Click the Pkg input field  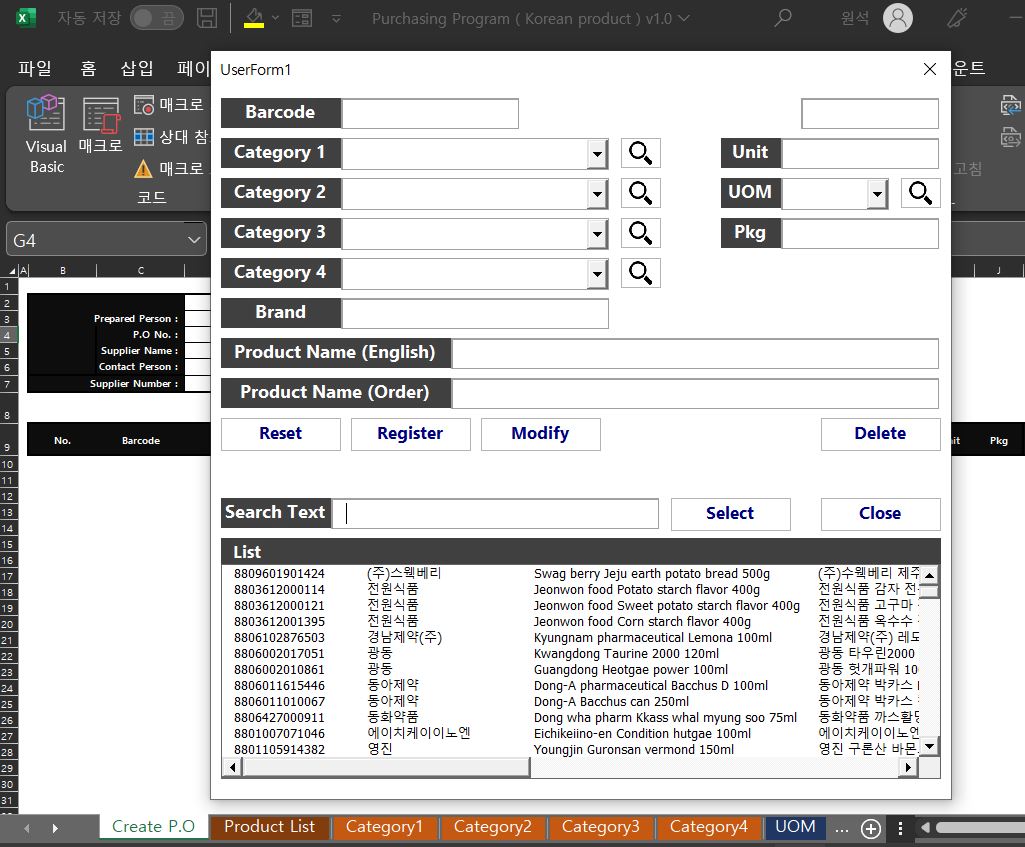point(860,234)
